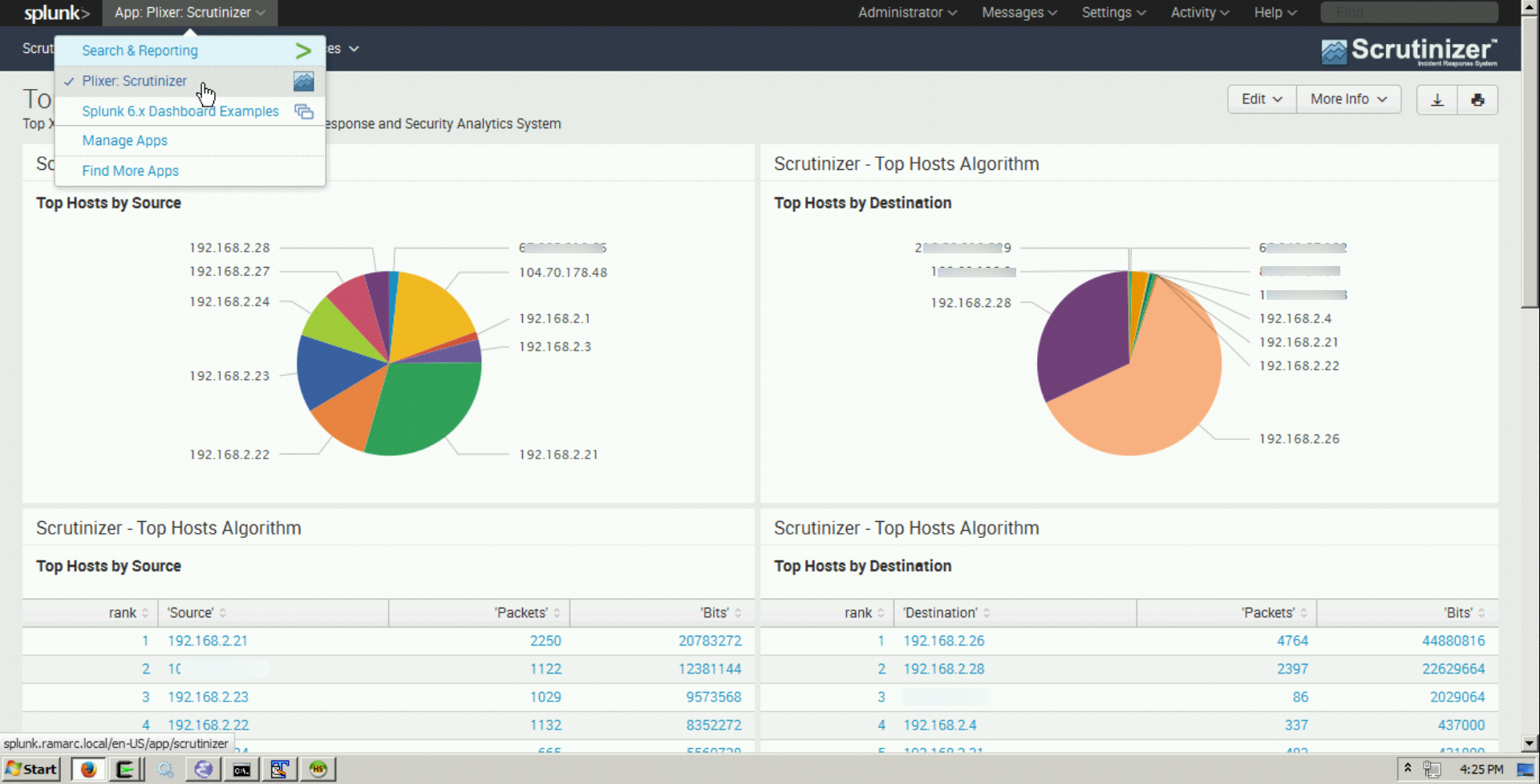Click the Scrutinizer logo at top right
This screenshot has width=1540, height=784.
[1409, 51]
